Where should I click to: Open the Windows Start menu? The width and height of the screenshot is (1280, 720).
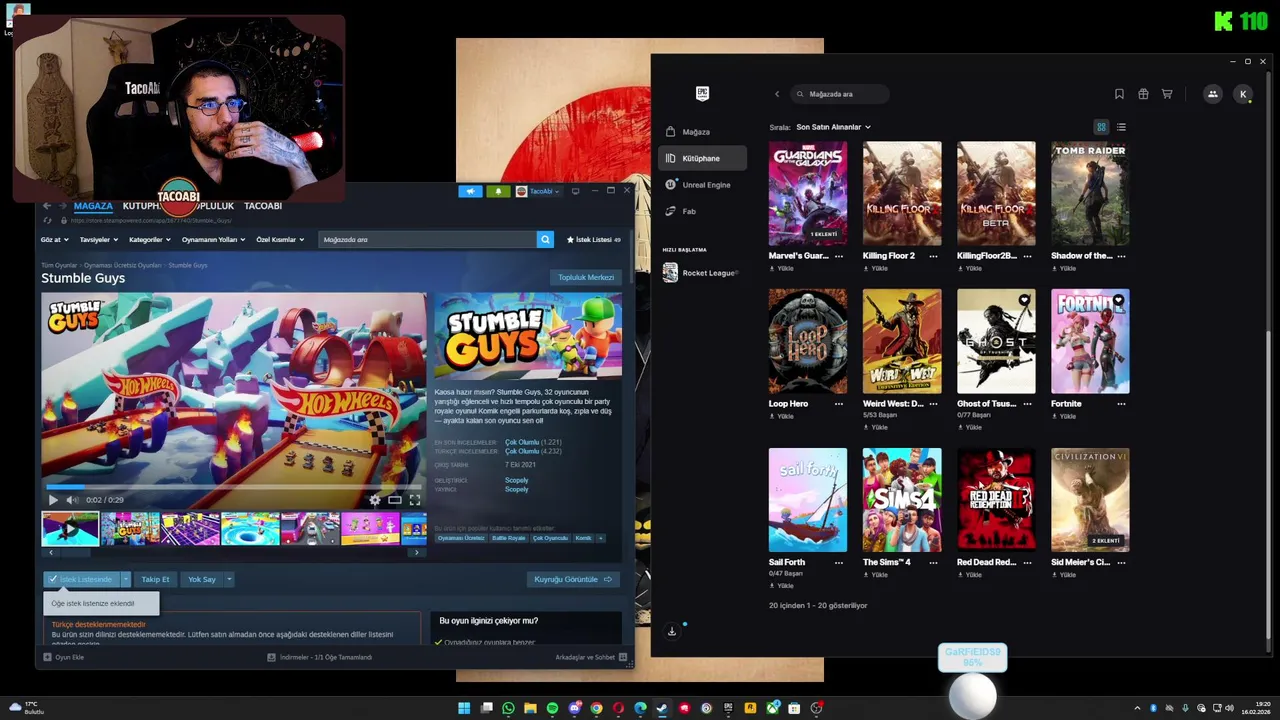(x=464, y=708)
